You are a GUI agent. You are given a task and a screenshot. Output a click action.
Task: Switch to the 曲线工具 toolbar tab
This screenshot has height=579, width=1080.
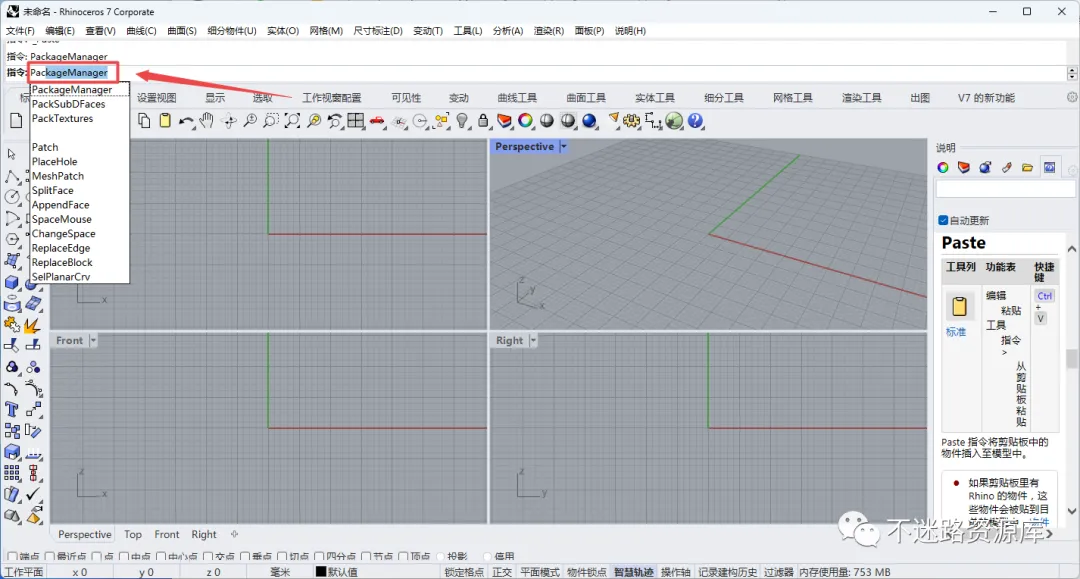click(517, 98)
